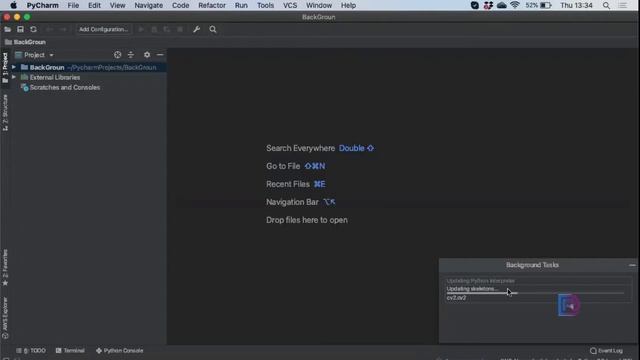Image resolution: width=640 pixels, height=360 pixels.
Task: Open the TODO tool window
Action: click(x=31, y=351)
